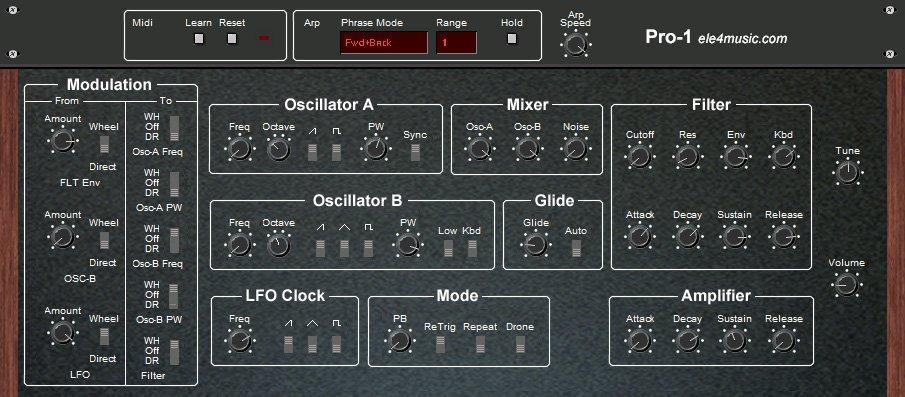Click the FLT Env Amount knob
Screen dimensions: 905x397
click(63, 140)
